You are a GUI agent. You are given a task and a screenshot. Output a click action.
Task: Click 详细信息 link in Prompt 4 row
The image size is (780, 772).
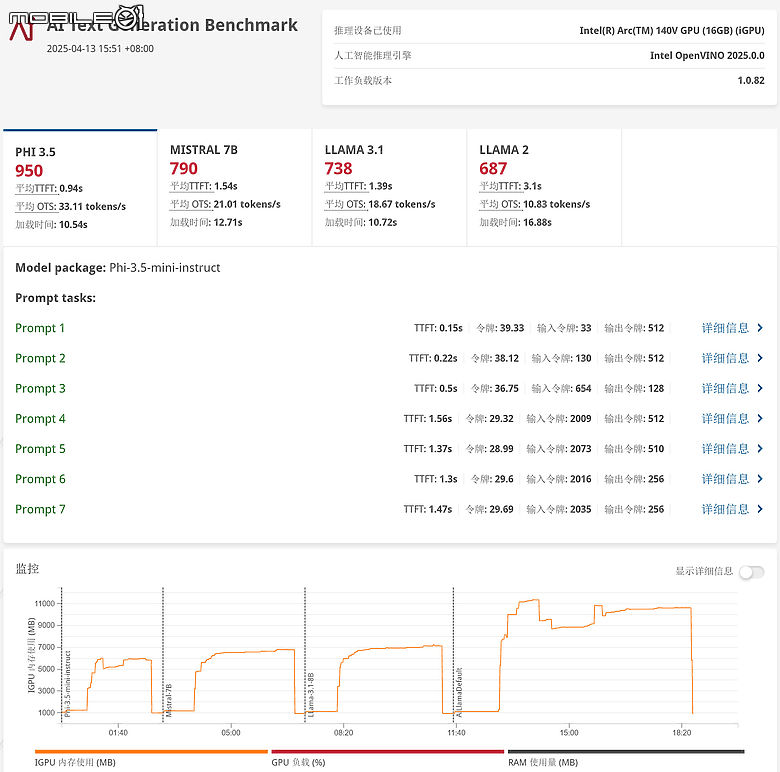pos(725,418)
